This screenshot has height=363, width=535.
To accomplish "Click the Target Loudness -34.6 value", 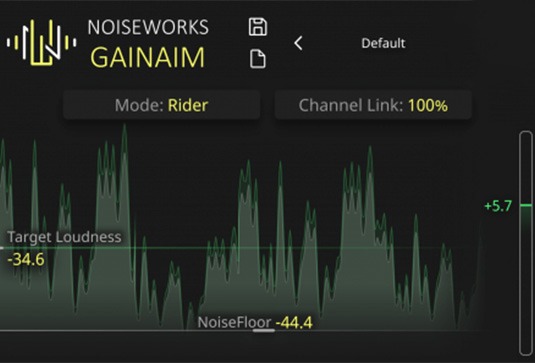I will (x=26, y=260).
